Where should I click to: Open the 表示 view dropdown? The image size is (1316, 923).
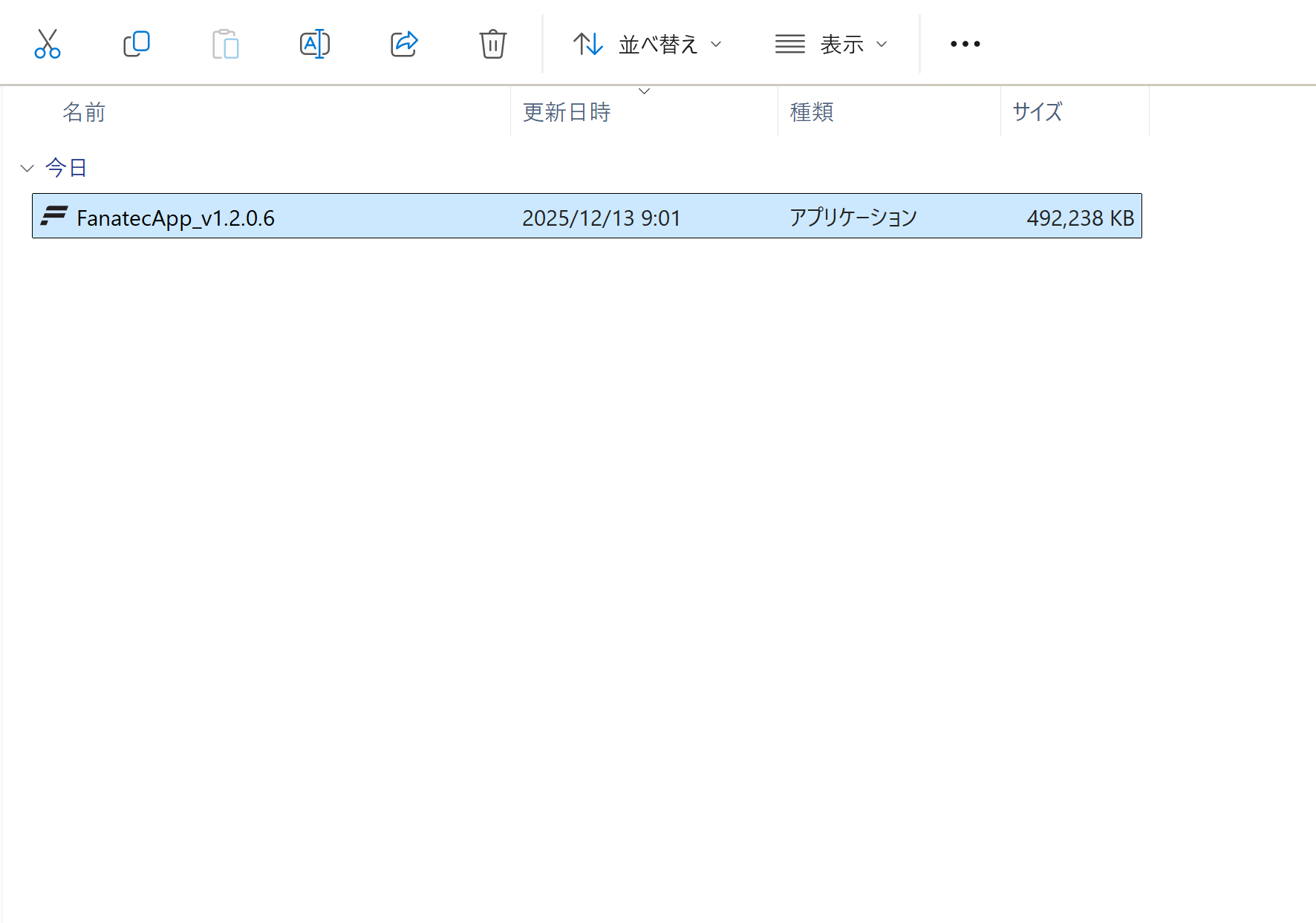pyautogui.click(x=831, y=44)
